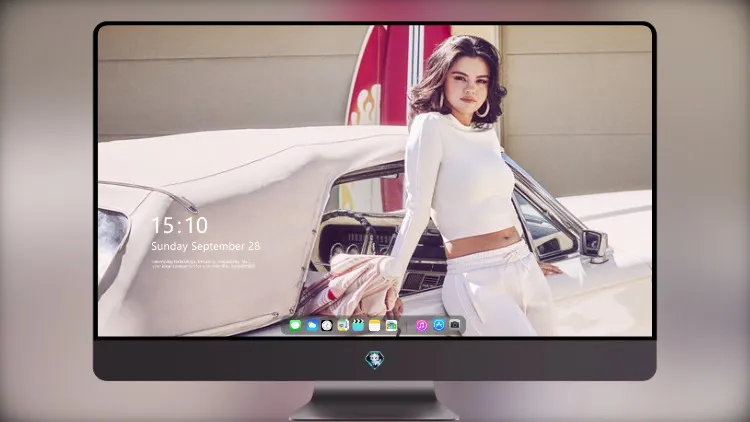The height and width of the screenshot is (422, 750).
Task: Click the 15:10 clock widget
Action: pos(180,225)
